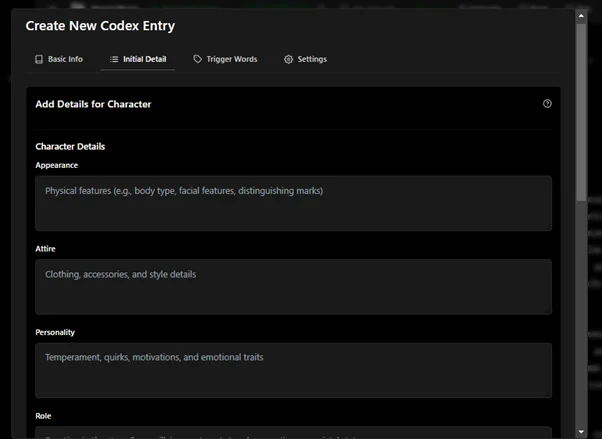Open the Trigger Words tab

(x=231, y=60)
